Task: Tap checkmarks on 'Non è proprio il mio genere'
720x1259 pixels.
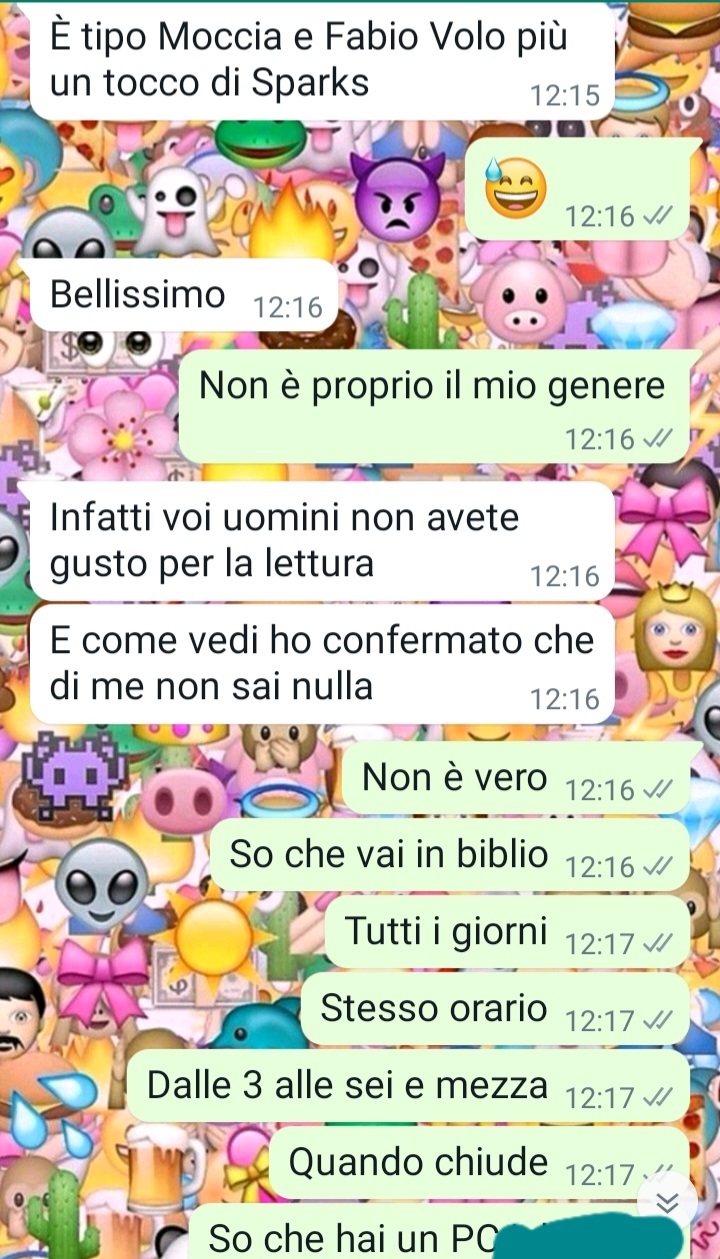Action: 656,439
